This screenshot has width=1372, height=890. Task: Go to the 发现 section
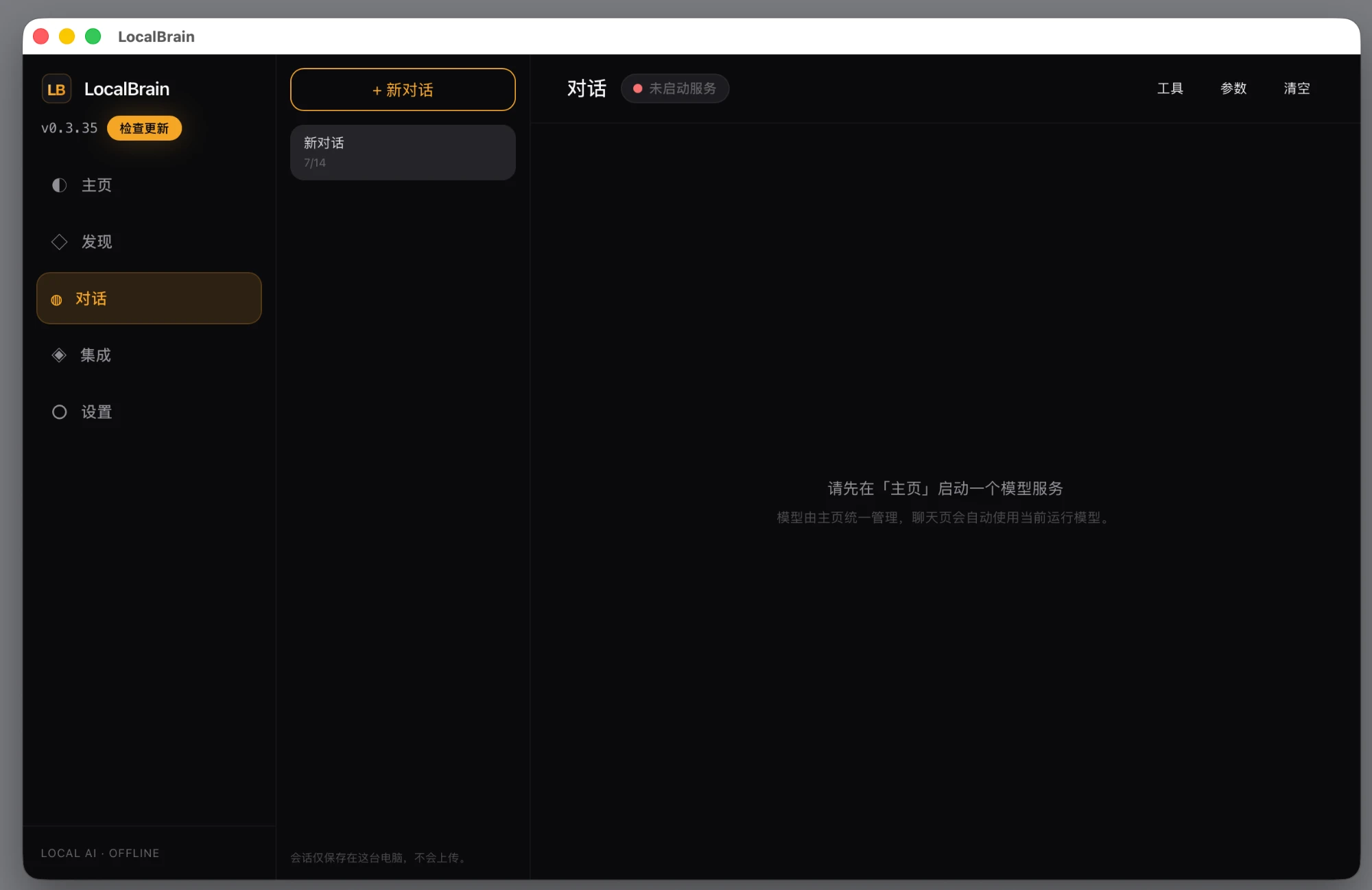coord(149,242)
